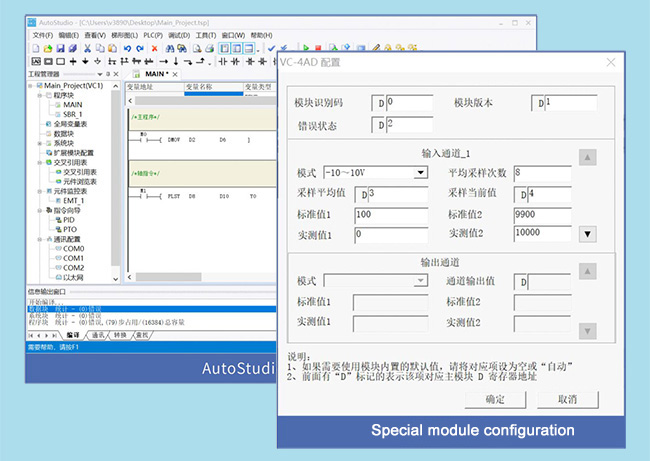Click the Undo arrow icon
650x461 pixels.
tap(127, 48)
